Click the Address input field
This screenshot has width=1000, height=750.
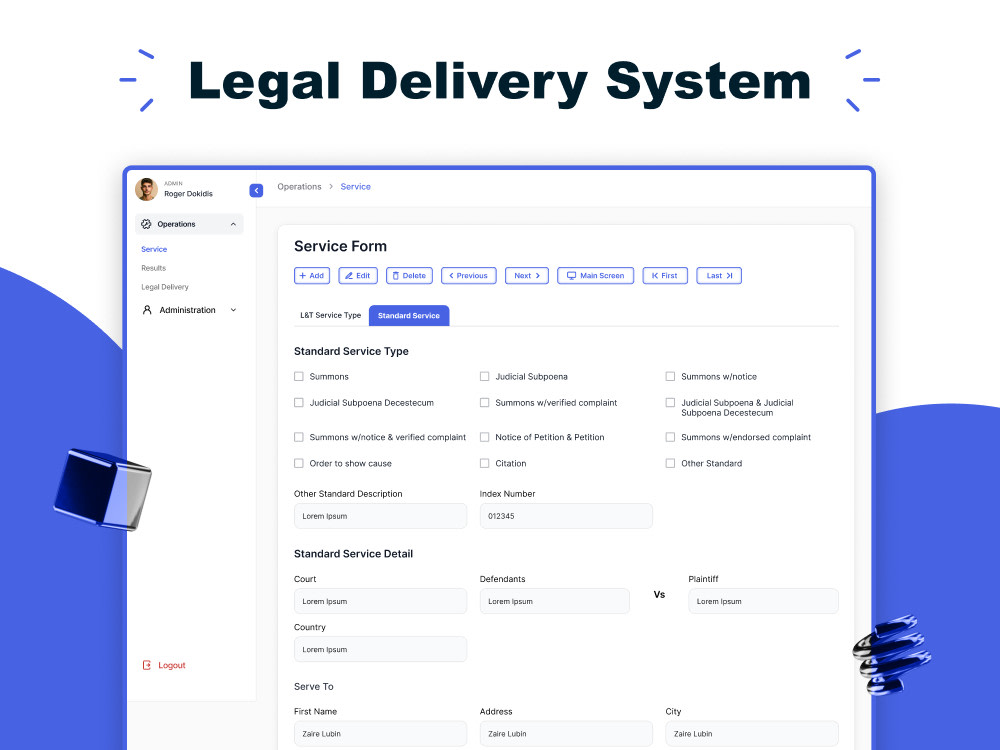566,733
